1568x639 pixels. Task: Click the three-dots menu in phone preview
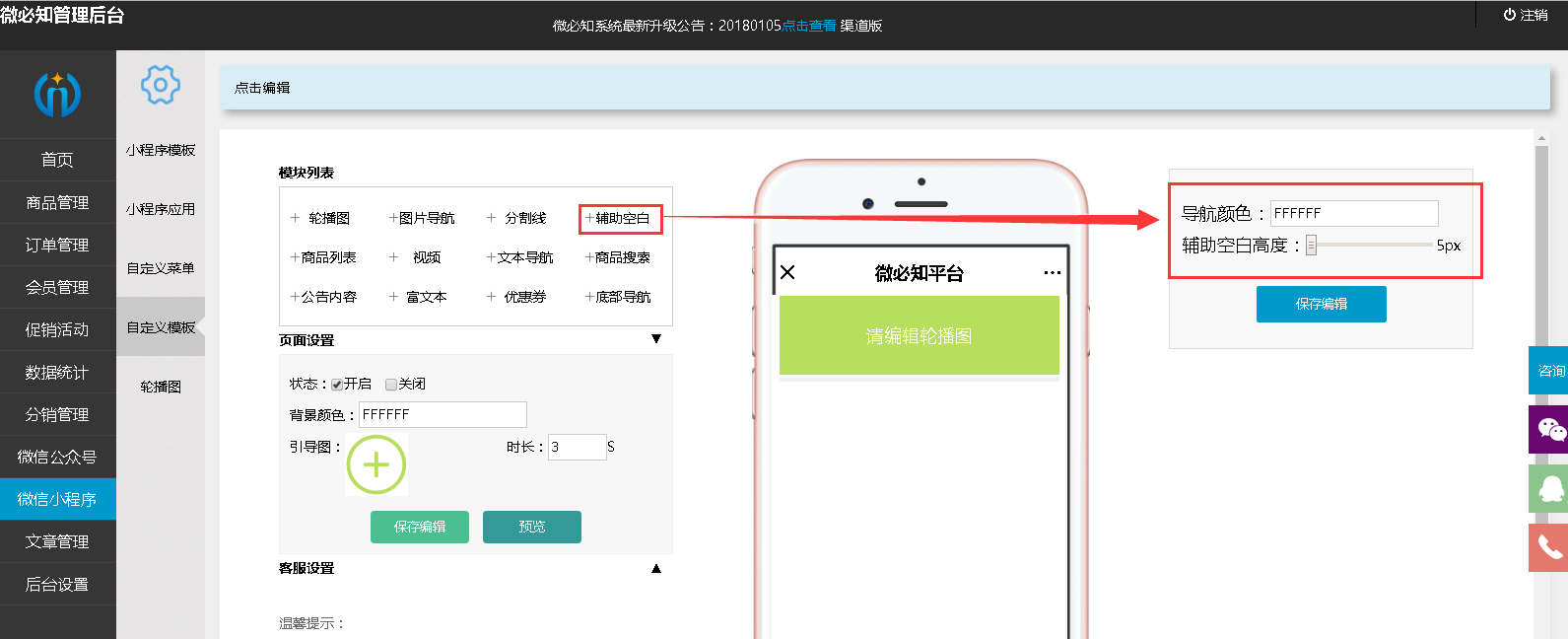click(x=1052, y=273)
